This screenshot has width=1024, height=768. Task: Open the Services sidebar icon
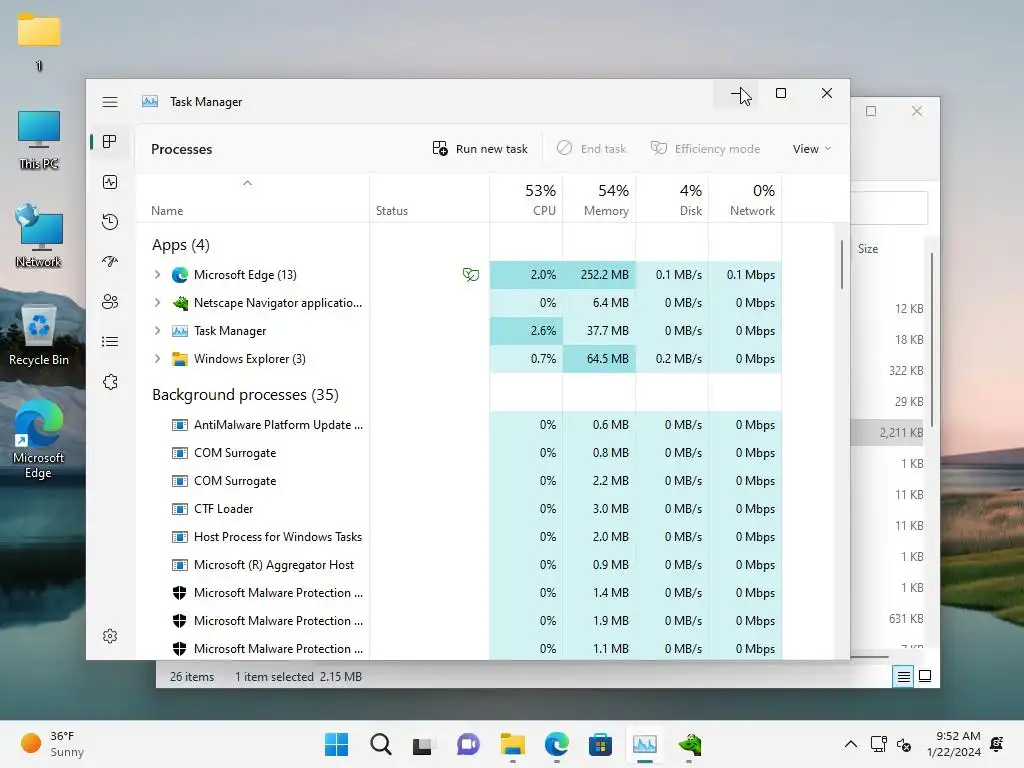pyautogui.click(x=110, y=382)
